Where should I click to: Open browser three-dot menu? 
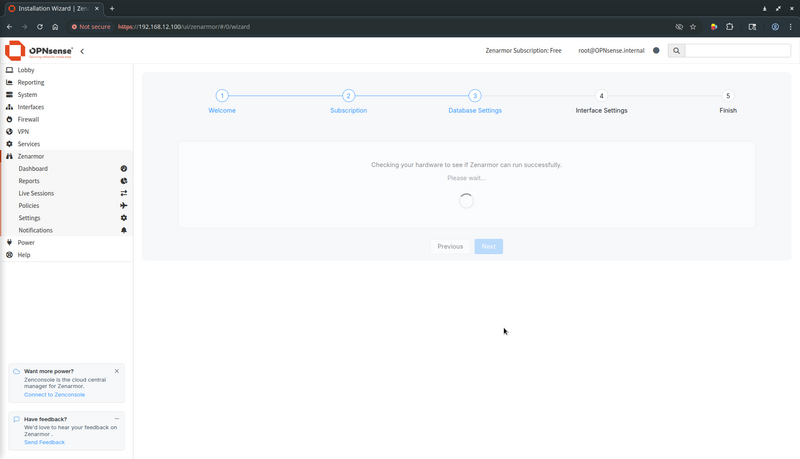791,27
